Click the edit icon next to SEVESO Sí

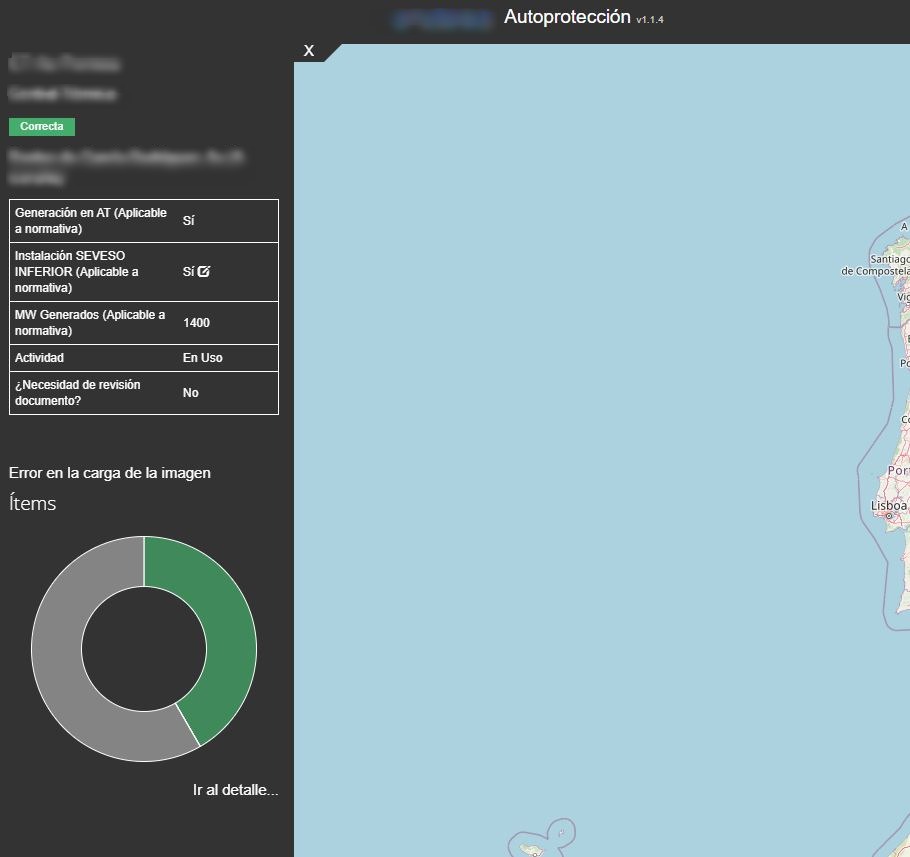pos(204,271)
